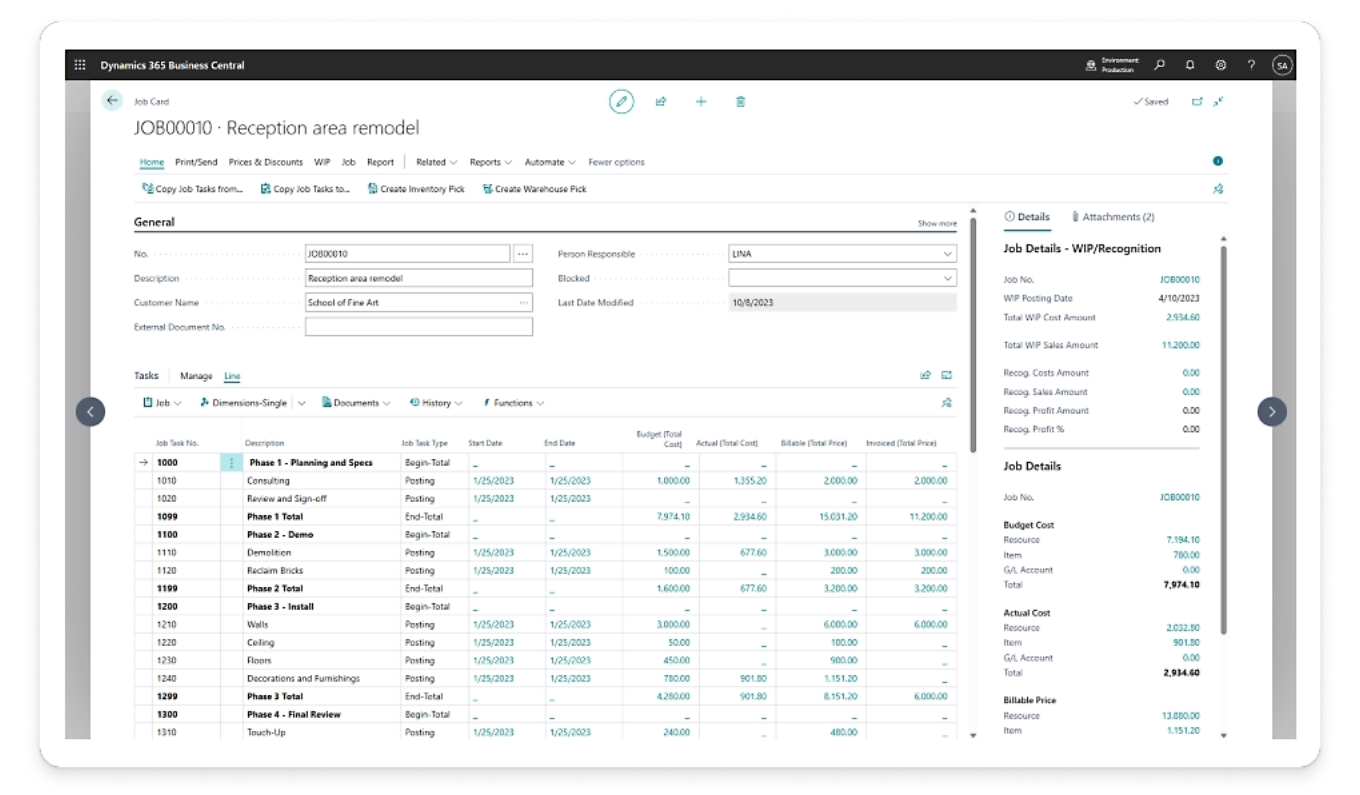The width and height of the screenshot is (1360, 795).
Task: Click the help question mark icon
Action: pyautogui.click(x=1251, y=65)
